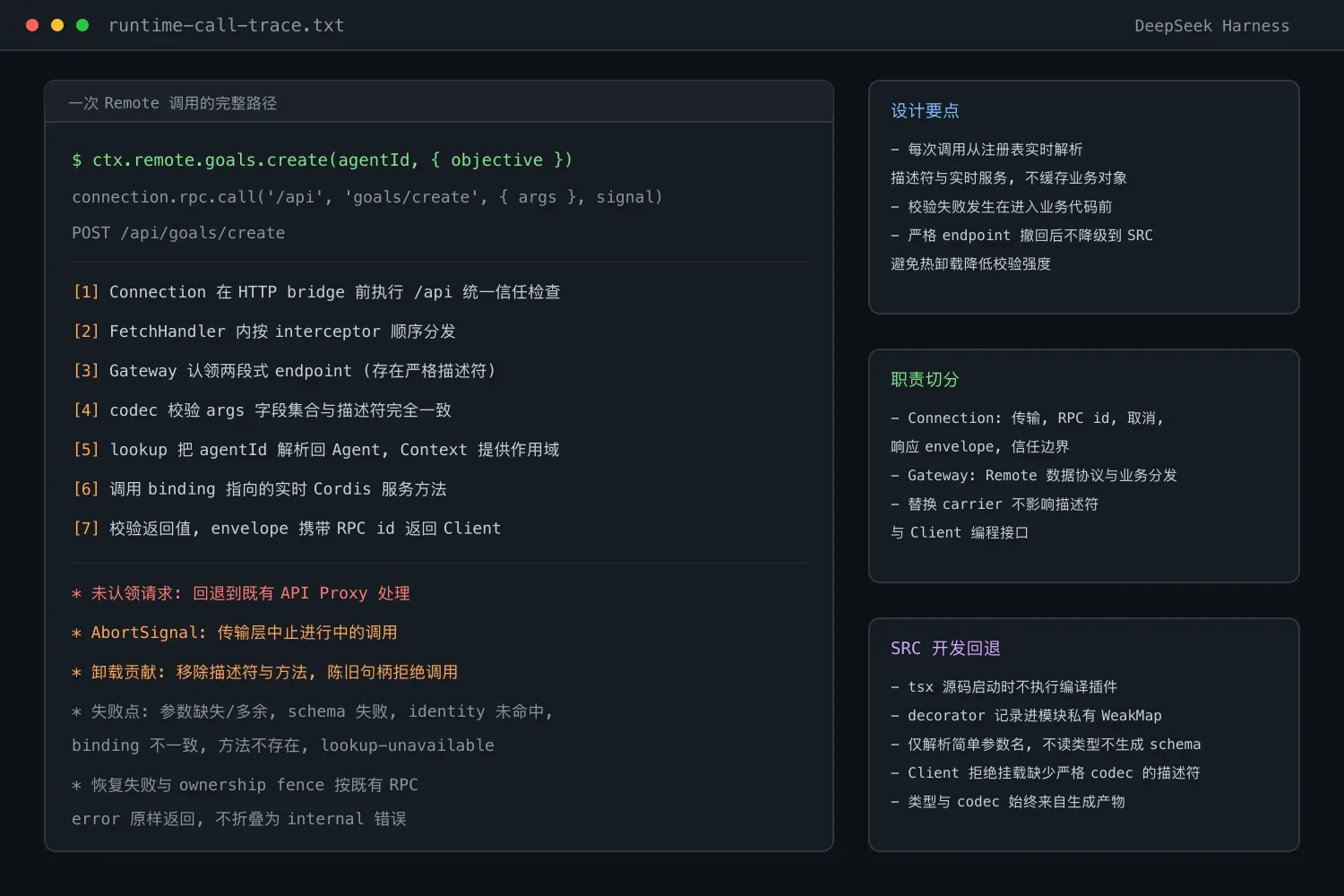
Task: Click 'Client 拒绝挂载缺少严格 codec' bullet
Action: (x=1046, y=773)
